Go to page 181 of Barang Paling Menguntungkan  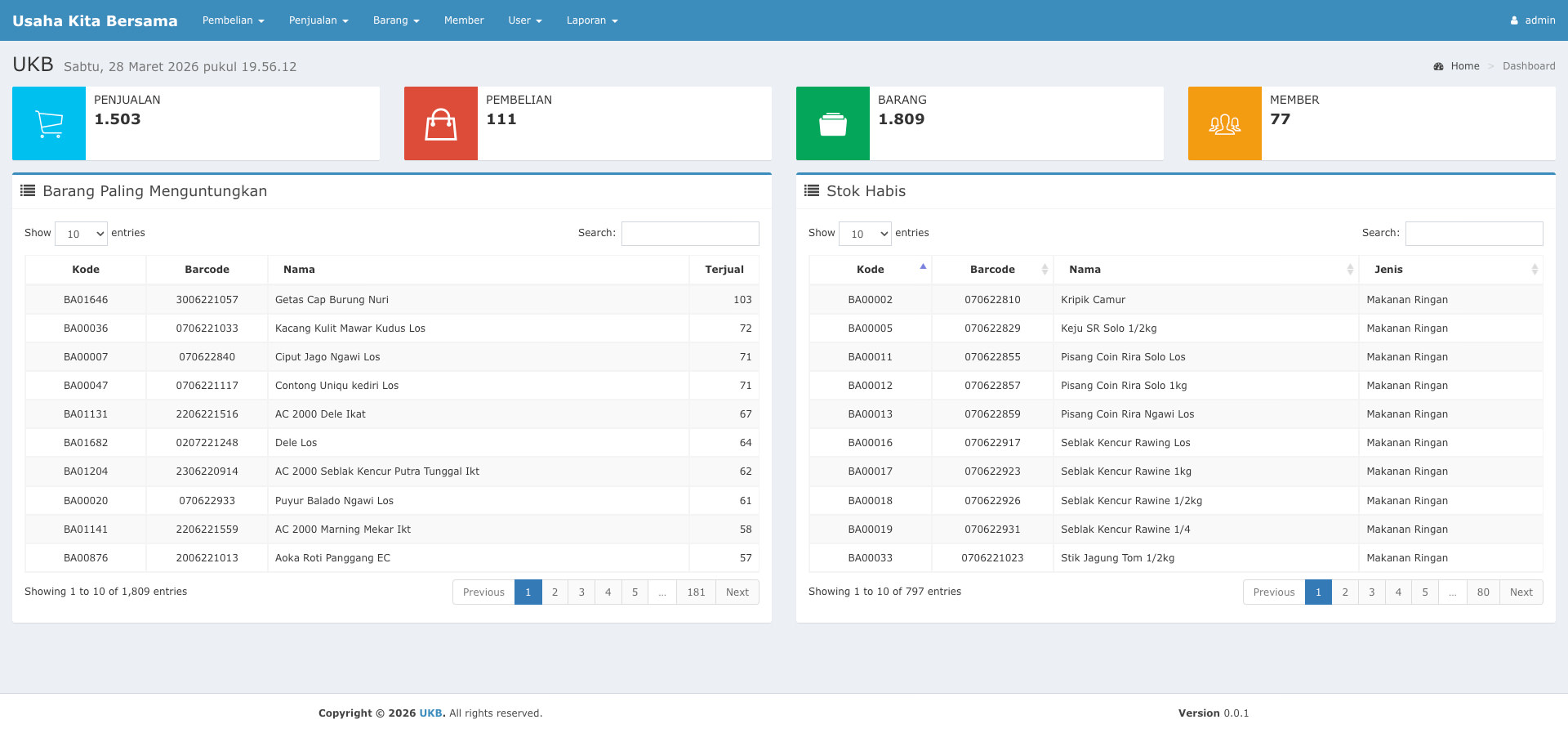click(696, 592)
